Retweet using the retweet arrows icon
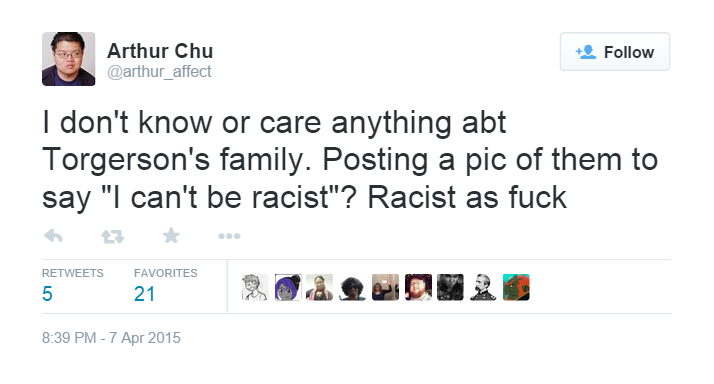 click(x=112, y=236)
